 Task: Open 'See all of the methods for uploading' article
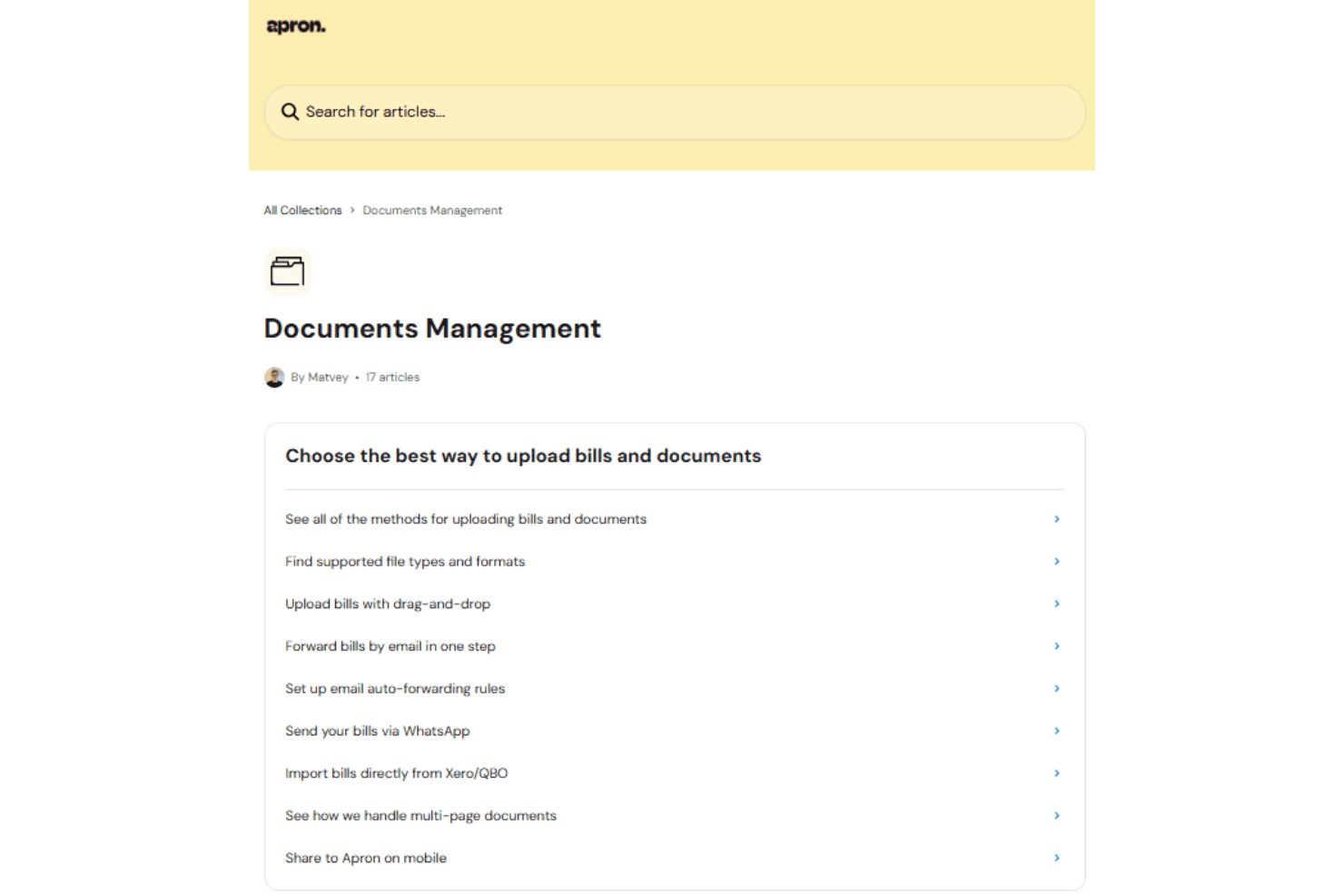pyautogui.click(x=674, y=519)
